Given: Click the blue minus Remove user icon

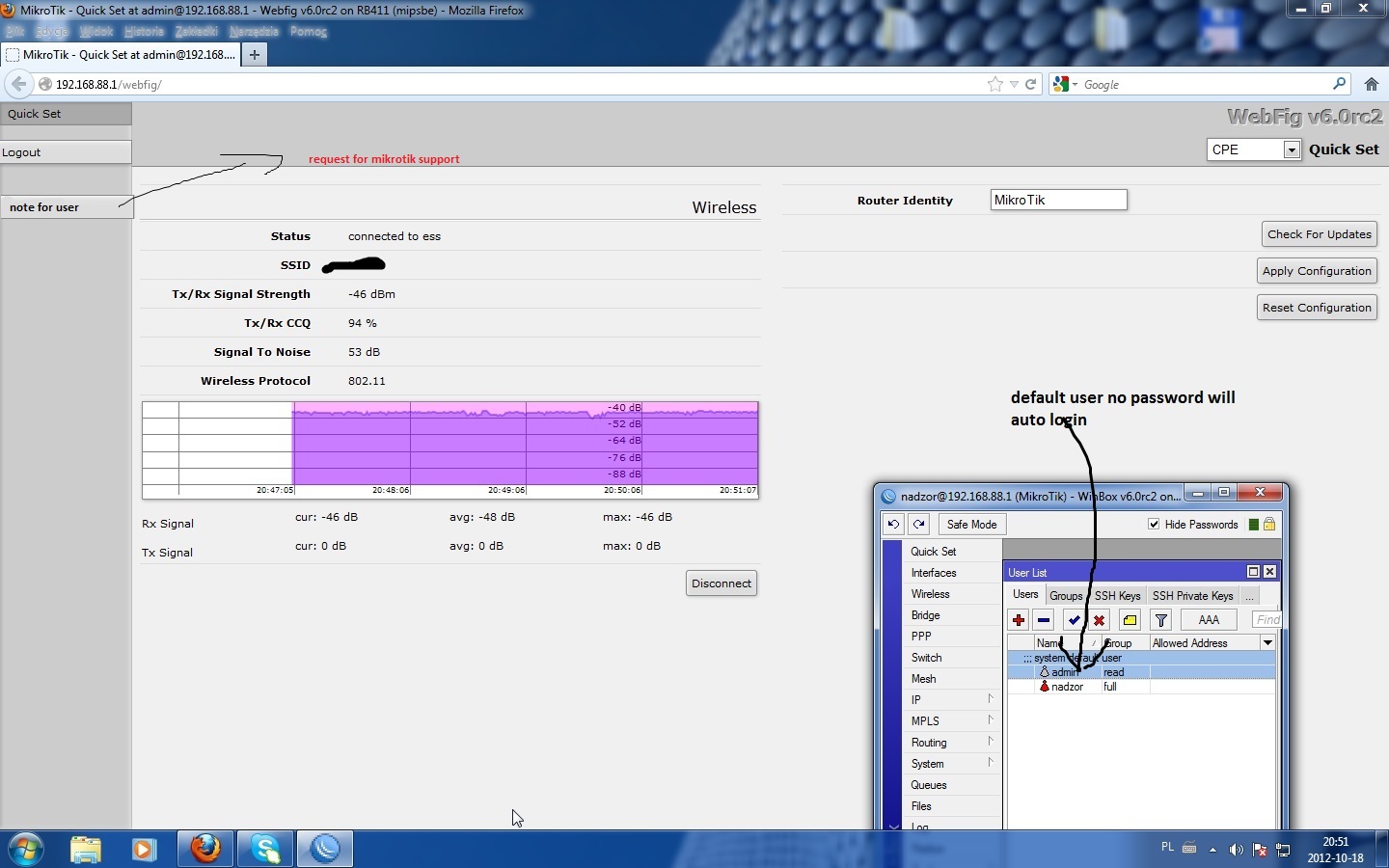Looking at the screenshot, I should [x=1044, y=620].
